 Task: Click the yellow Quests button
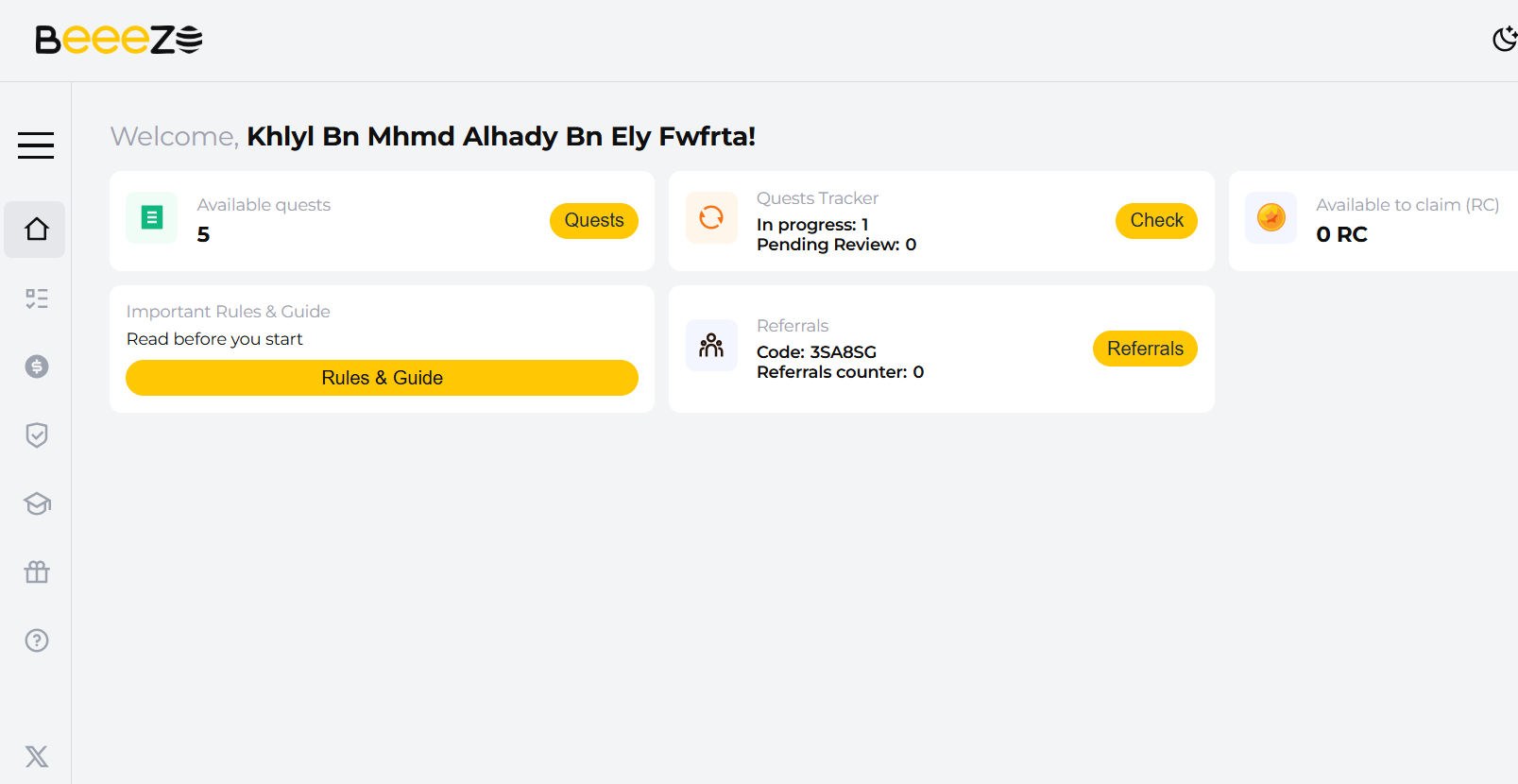click(x=594, y=221)
